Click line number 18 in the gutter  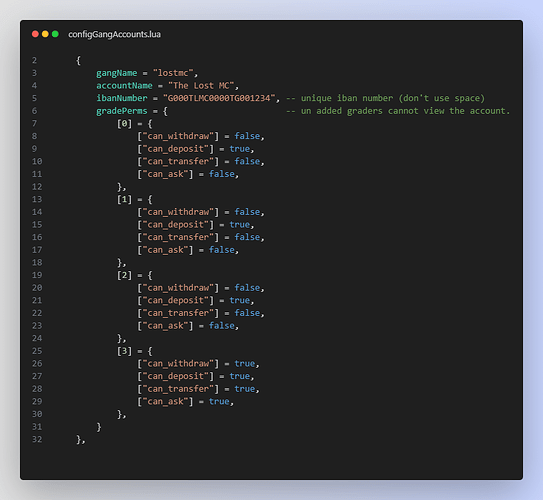(x=37, y=262)
